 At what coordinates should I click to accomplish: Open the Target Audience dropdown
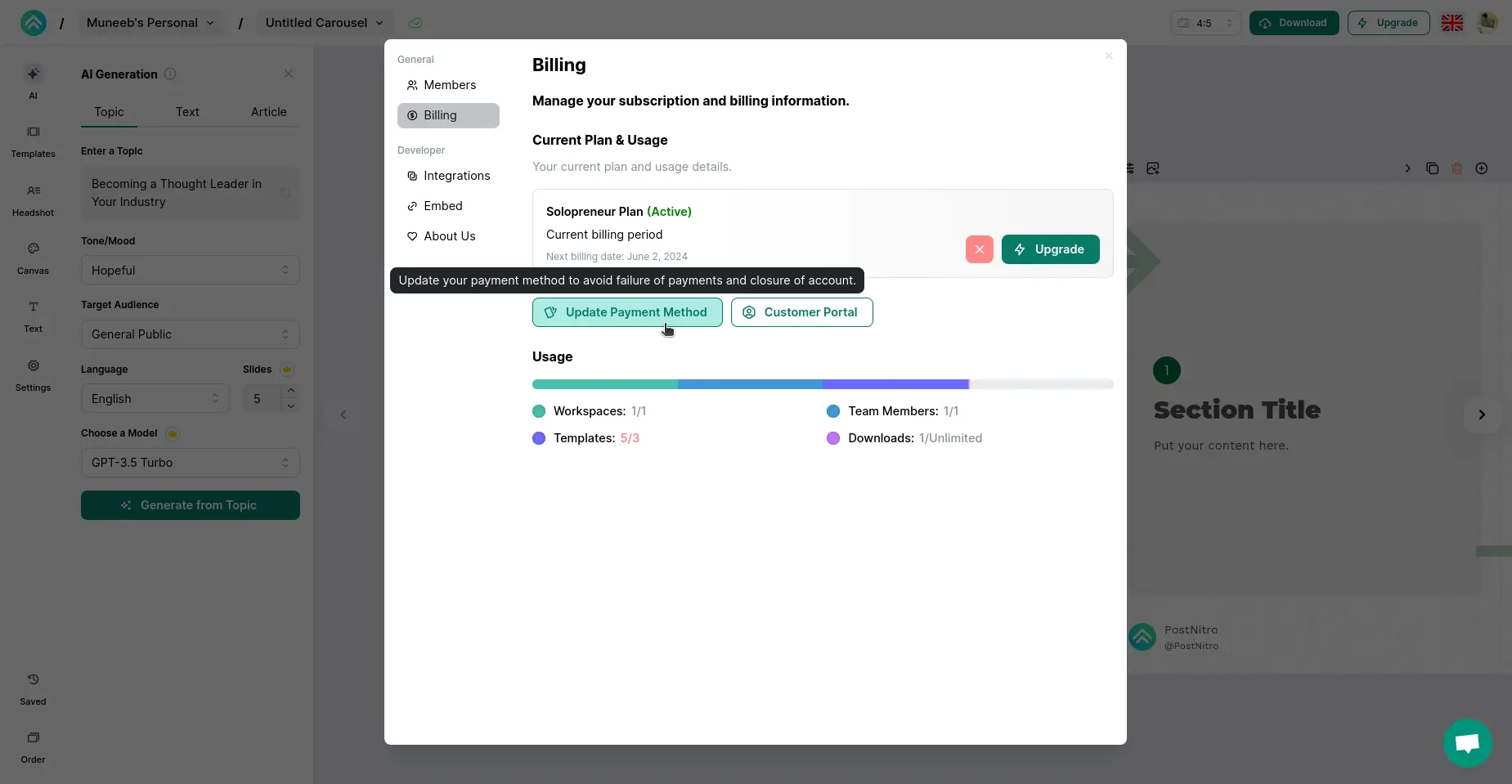(x=190, y=334)
